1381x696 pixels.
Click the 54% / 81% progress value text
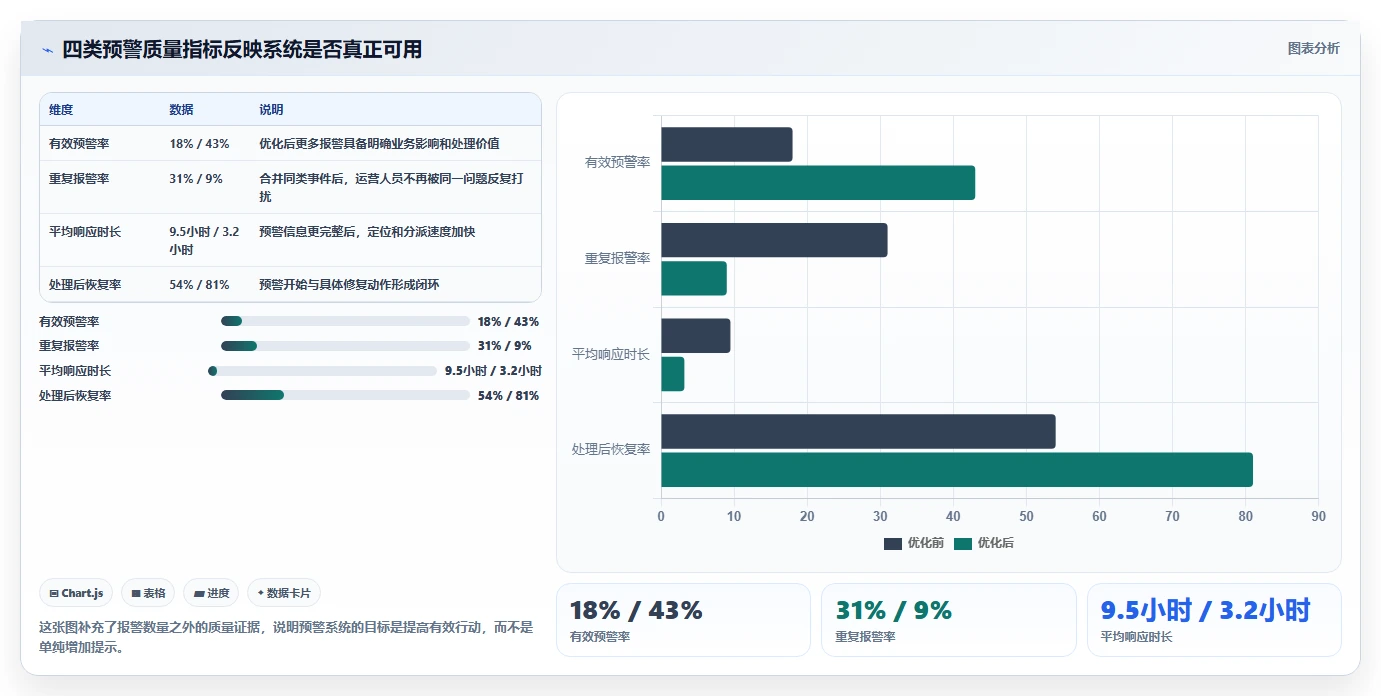point(508,396)
